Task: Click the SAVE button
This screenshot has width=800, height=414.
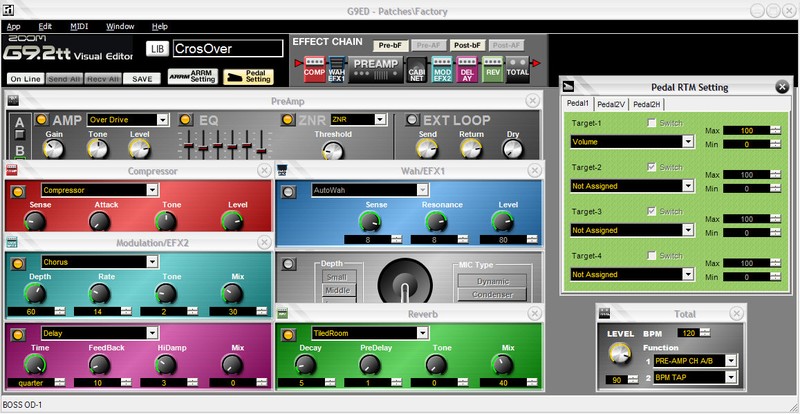Action: 142,79
